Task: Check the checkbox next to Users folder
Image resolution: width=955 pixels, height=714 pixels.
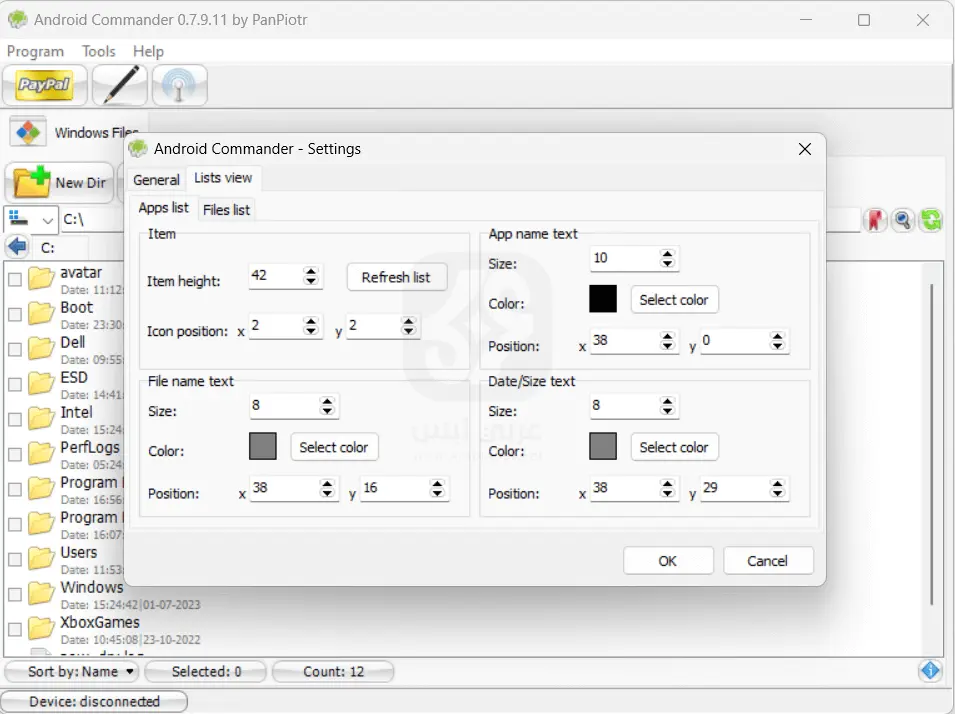Action: click(13, 559)
